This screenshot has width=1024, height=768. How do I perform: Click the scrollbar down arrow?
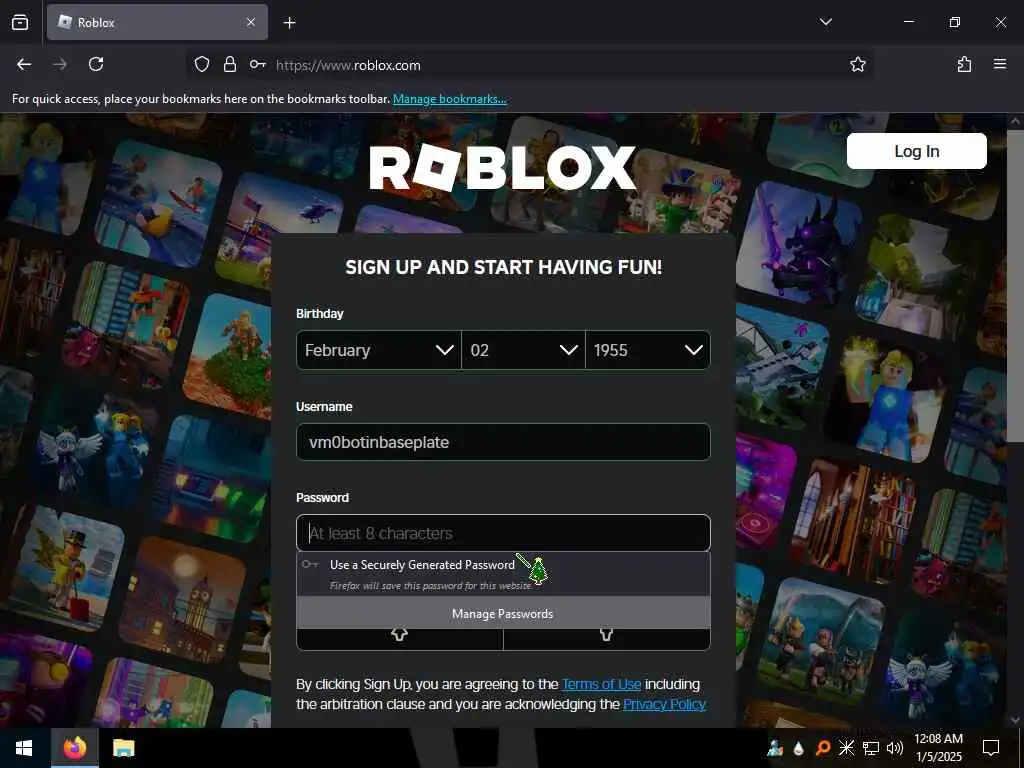point(1015,720)
